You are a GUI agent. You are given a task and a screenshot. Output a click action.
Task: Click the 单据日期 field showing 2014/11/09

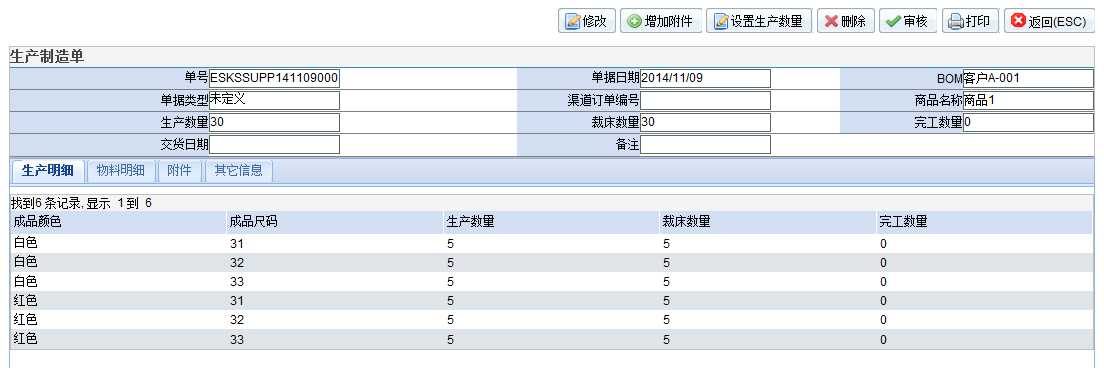705,78
